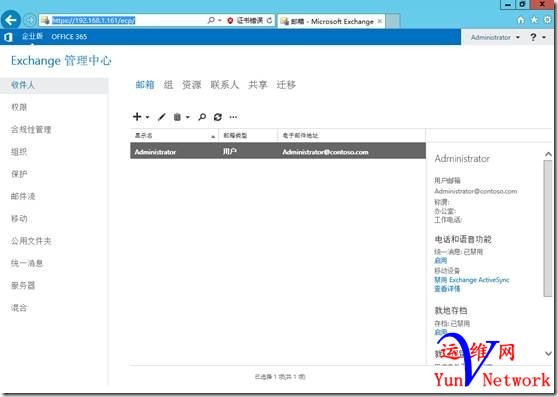Open the browser home icon

coord(521,20)
